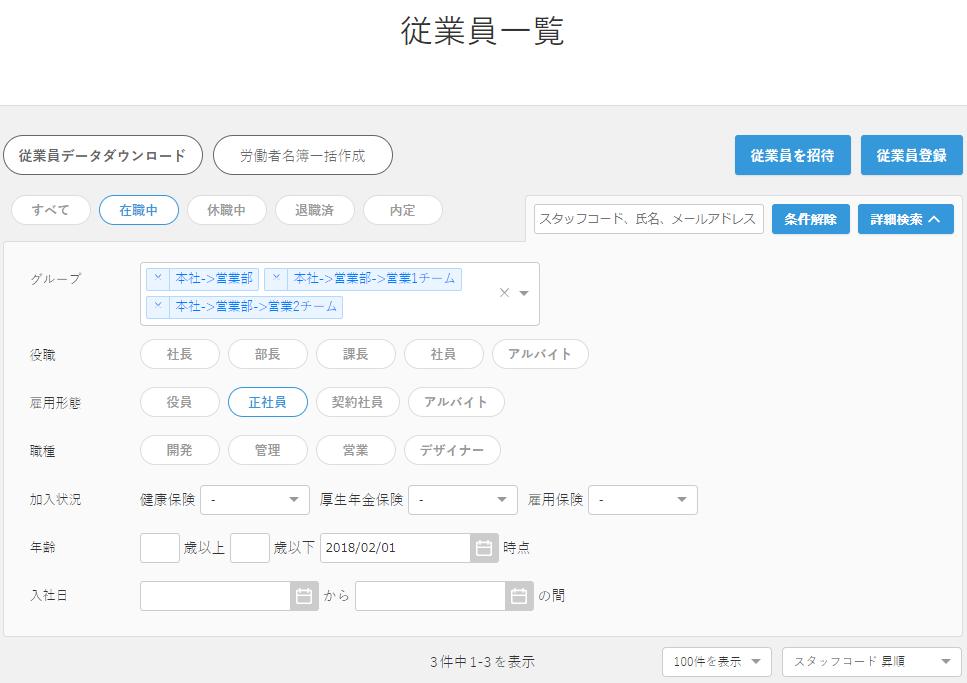This screenshot has height=683, width=967.
Task: Open calendar for hire date start
Action: 304,596
